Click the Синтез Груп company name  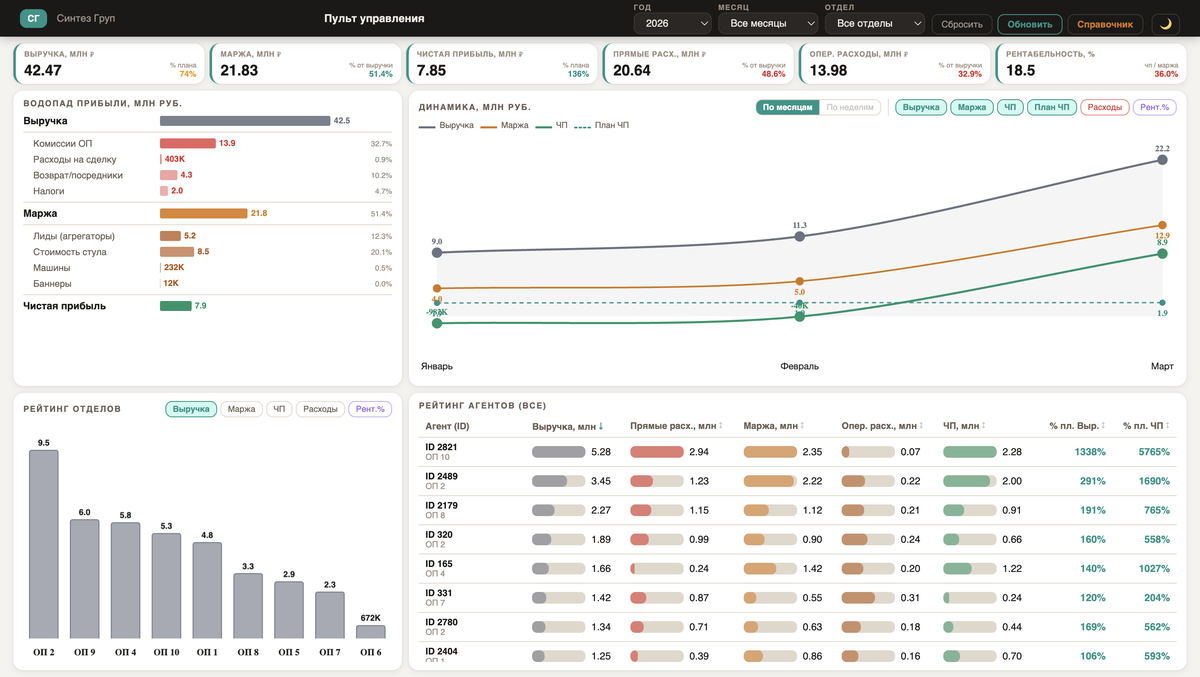[86, 19]
